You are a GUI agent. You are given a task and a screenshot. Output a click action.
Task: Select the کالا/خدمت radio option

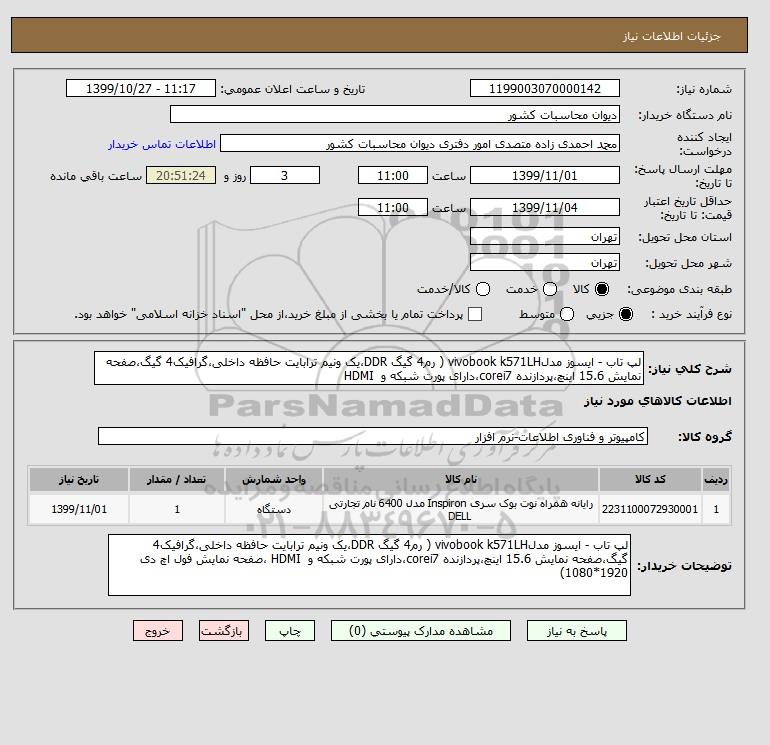pos(483,289)
